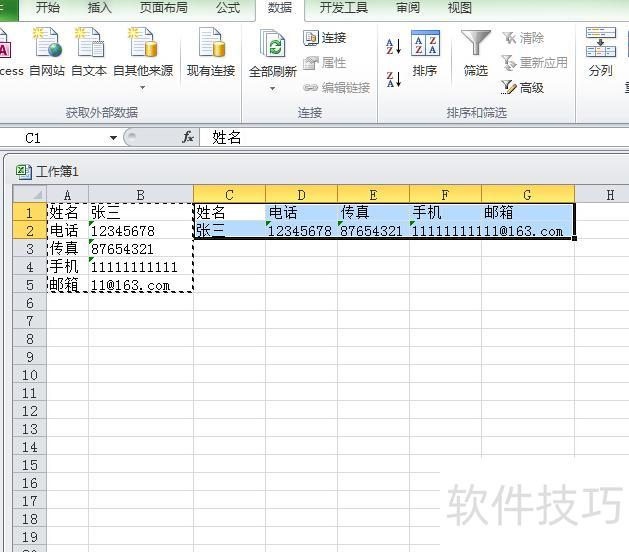629x552 pixels.
Task: Click the 全部刷新 refresh icon
Action: pos(272,43)
